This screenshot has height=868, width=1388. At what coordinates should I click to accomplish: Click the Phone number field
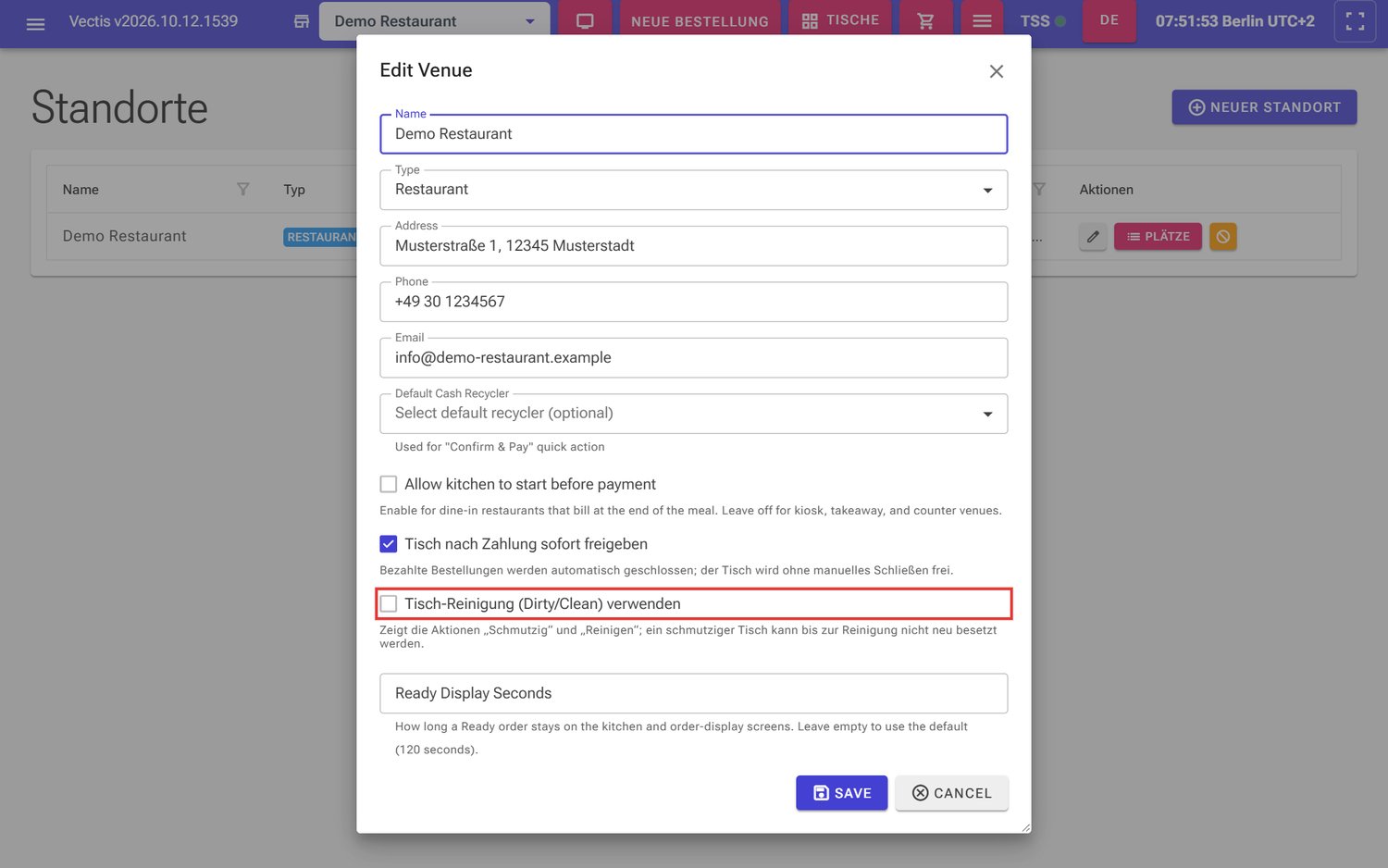tap(693, 302)
